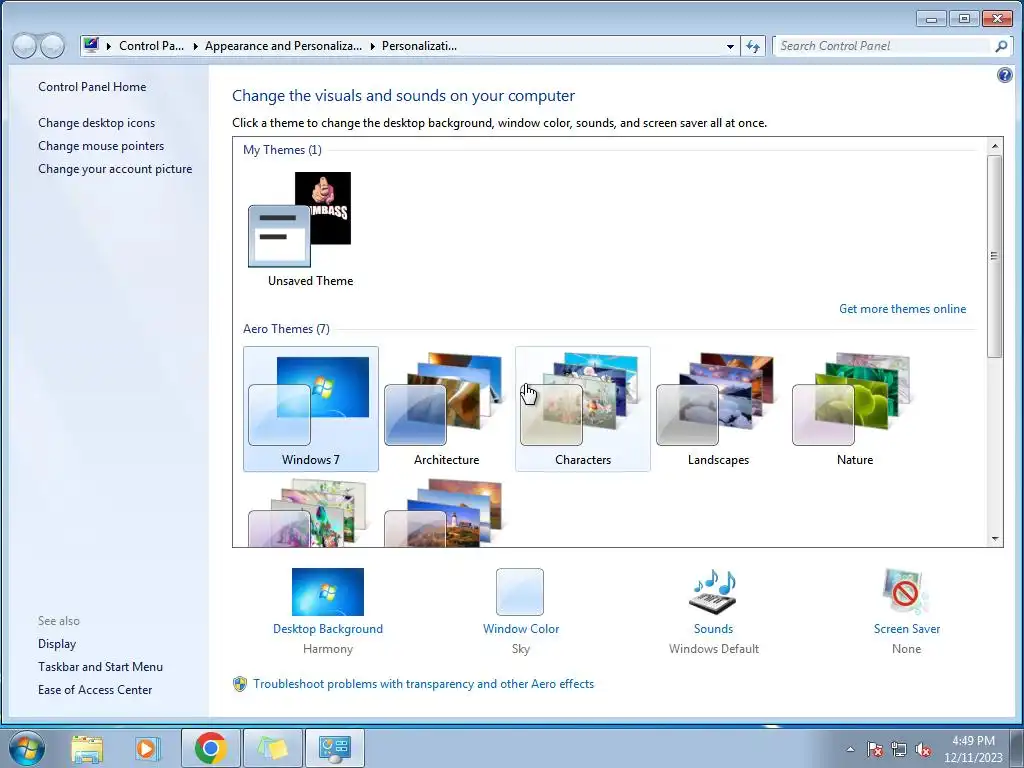Viewport: 1024px width, 768px height.
Task: Click the Window Color swatch icon
Action: 520,592
